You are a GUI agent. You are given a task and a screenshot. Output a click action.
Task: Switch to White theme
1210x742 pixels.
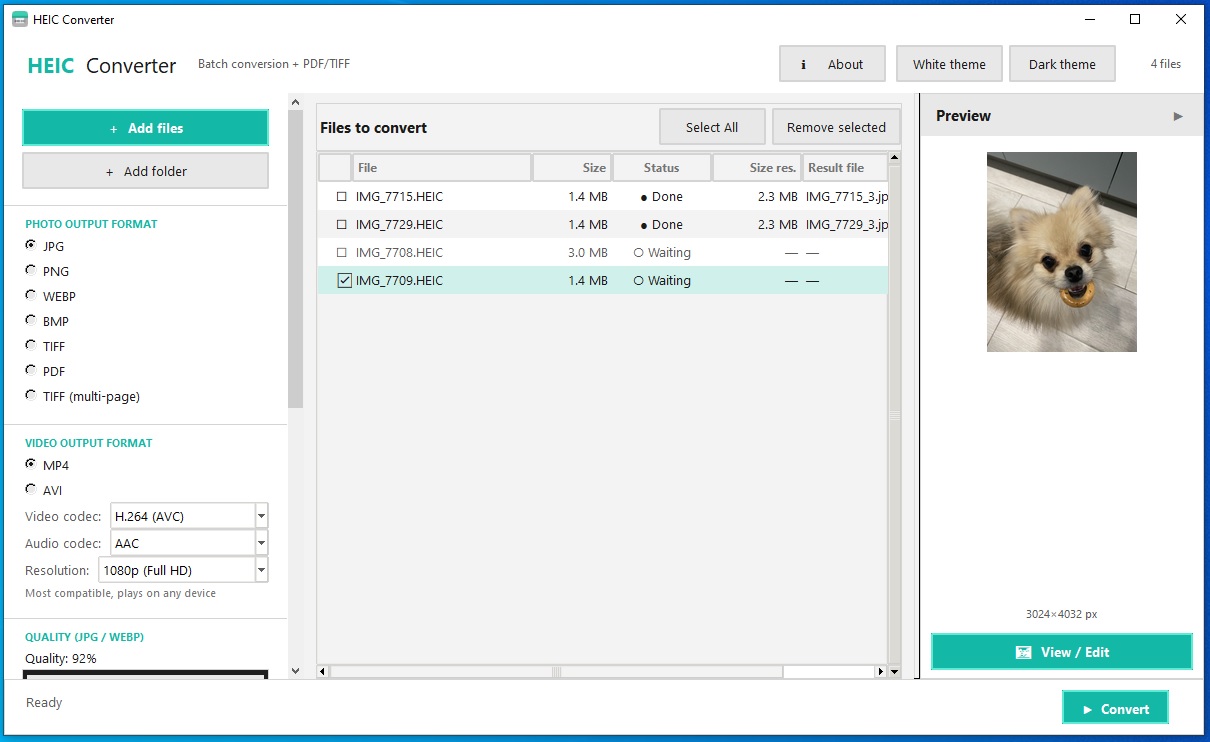949,64
